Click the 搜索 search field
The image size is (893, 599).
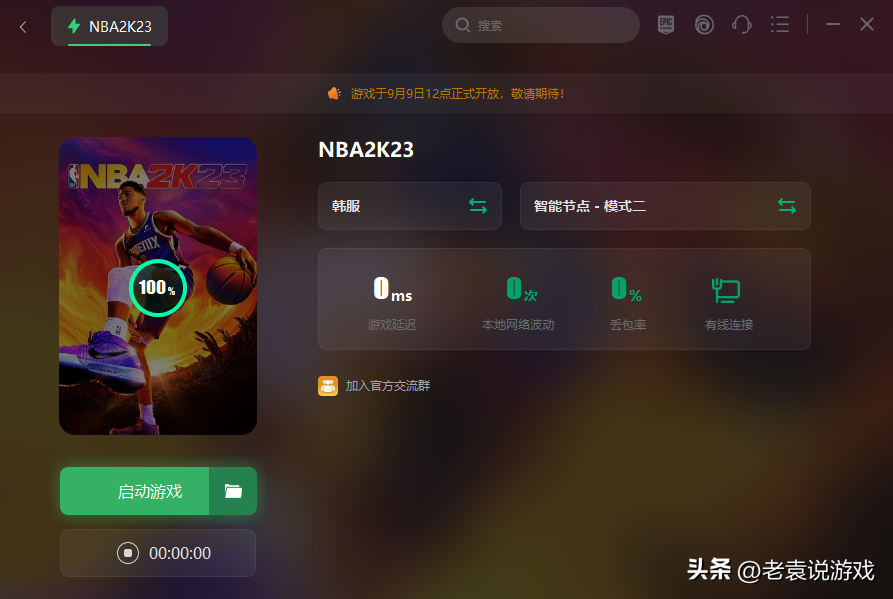click(540, 25)
